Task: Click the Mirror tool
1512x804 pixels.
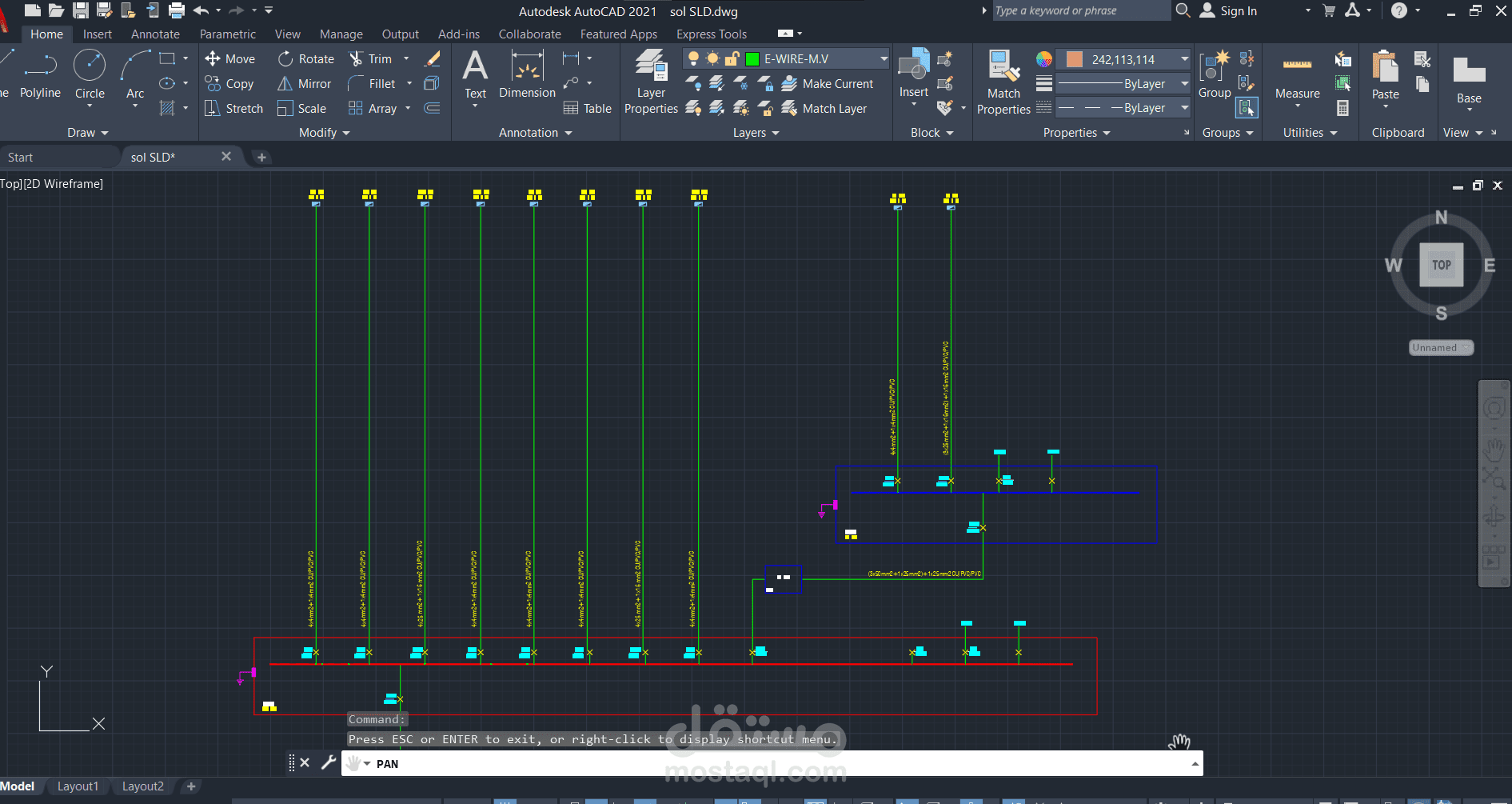Action: [305, 83]
